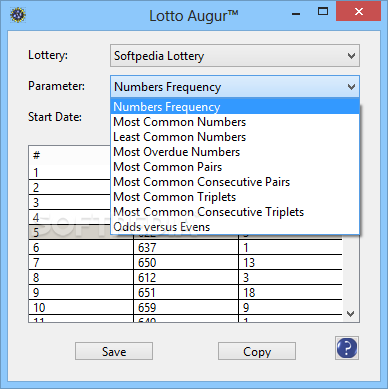Select Most Common Consecutive Triplets option
Screen dimensions: 388x389
coord(235,212)
